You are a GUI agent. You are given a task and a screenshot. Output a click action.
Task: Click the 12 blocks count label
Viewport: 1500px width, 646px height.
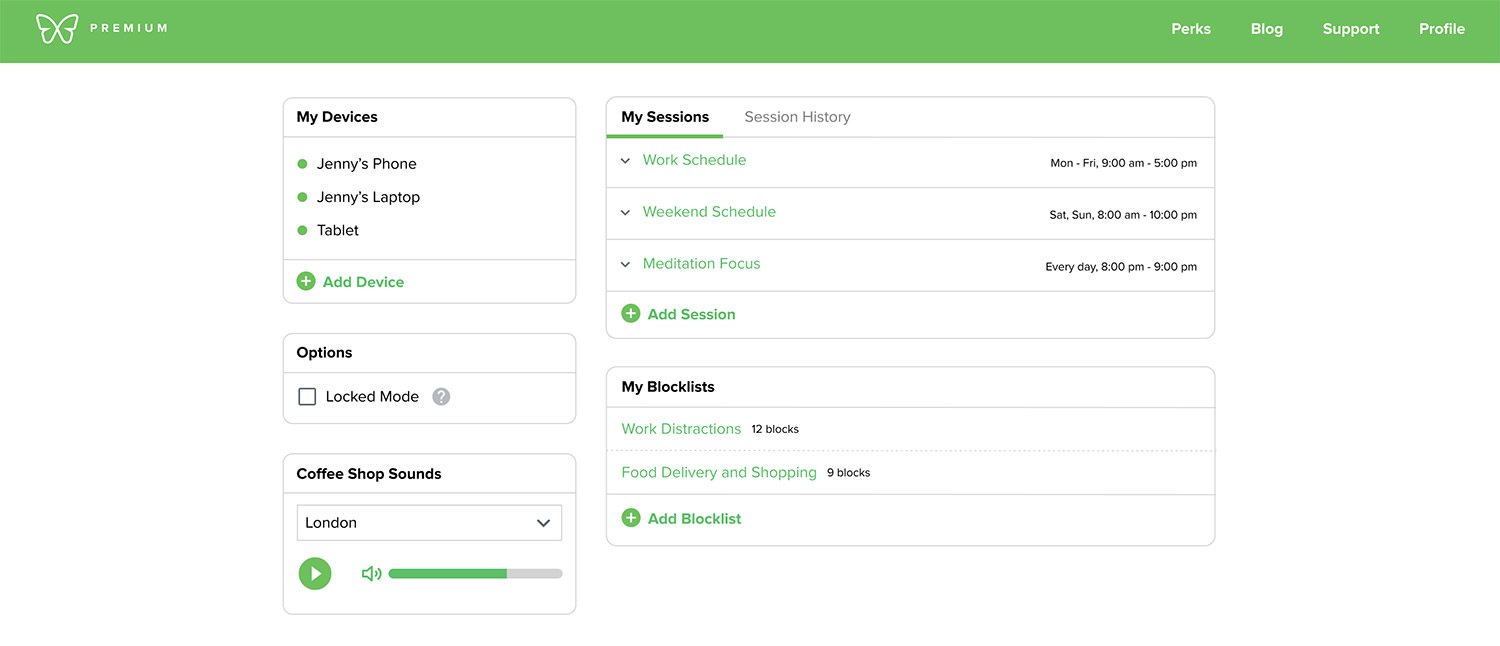pyautogui.click(x=775, y=429)
